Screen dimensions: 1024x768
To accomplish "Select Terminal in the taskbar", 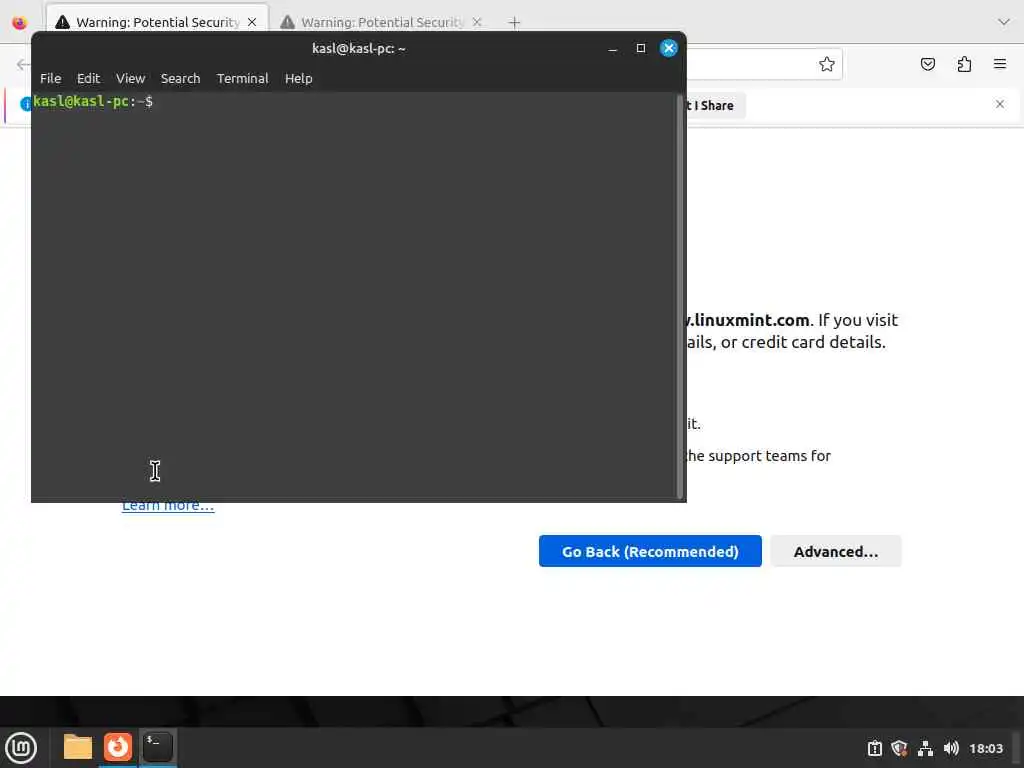I will [157, 747].
